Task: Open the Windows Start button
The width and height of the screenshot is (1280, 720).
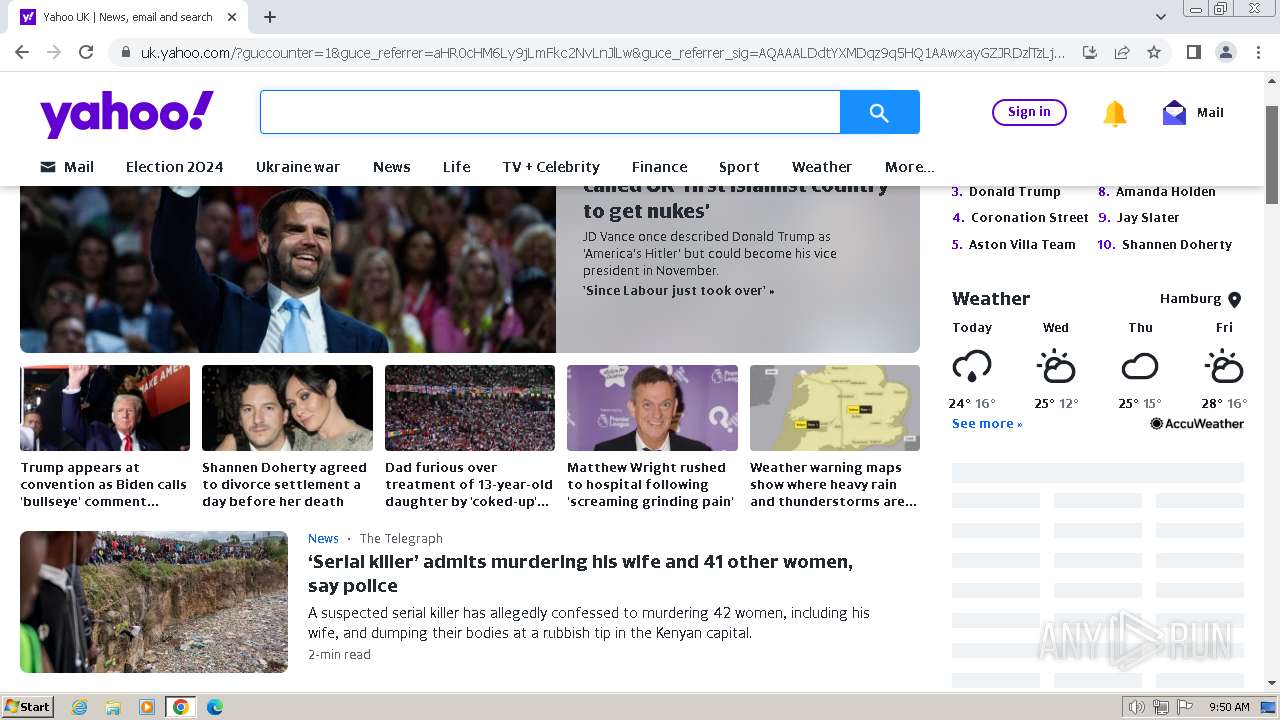Action: pyautogui.click(x=27, y=707)
